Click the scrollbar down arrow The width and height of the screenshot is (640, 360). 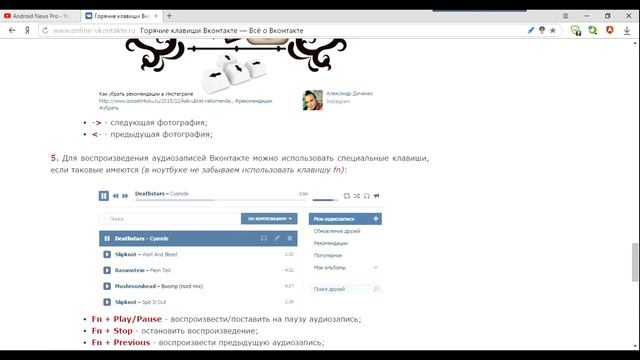(635, 346)
